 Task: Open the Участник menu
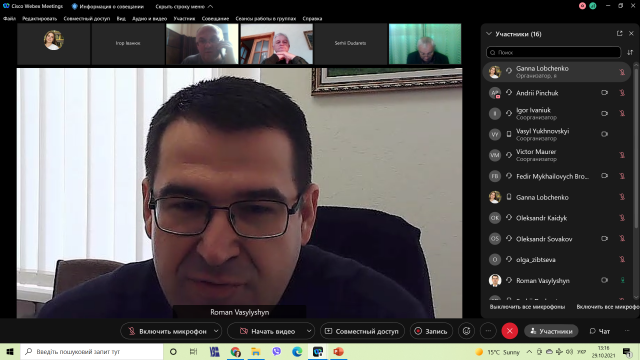pyautogui.click(x=184, y=18)
